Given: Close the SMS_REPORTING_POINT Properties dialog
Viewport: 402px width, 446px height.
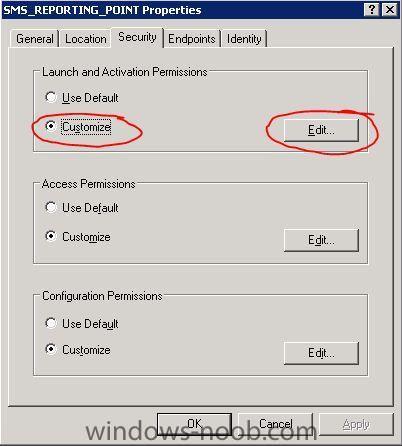Looking at the screenshot, I should point(390,10).
